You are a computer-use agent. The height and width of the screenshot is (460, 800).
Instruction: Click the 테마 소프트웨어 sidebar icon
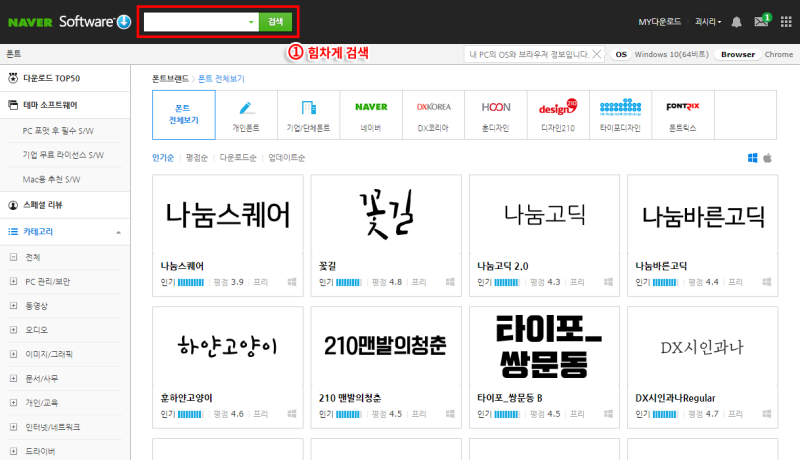pyautogui.click(x=13, y=105)
